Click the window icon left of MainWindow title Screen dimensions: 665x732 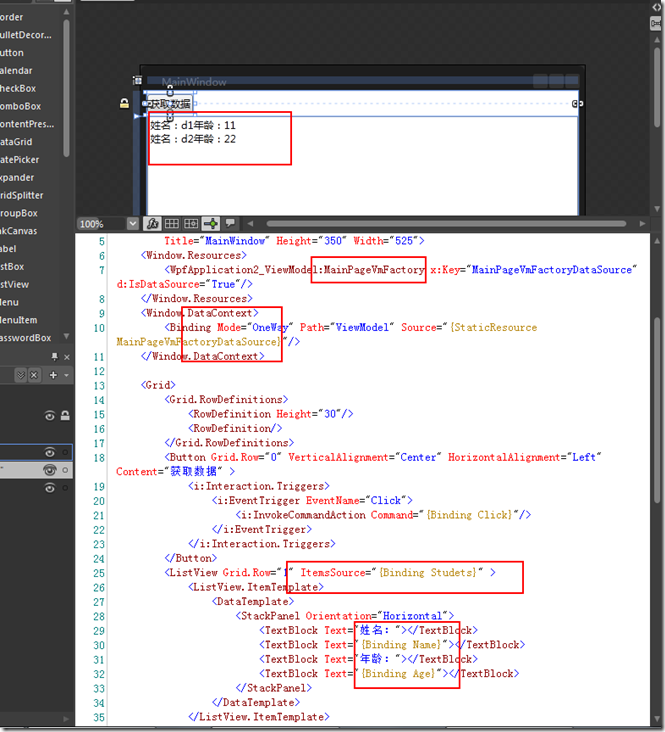137,80
